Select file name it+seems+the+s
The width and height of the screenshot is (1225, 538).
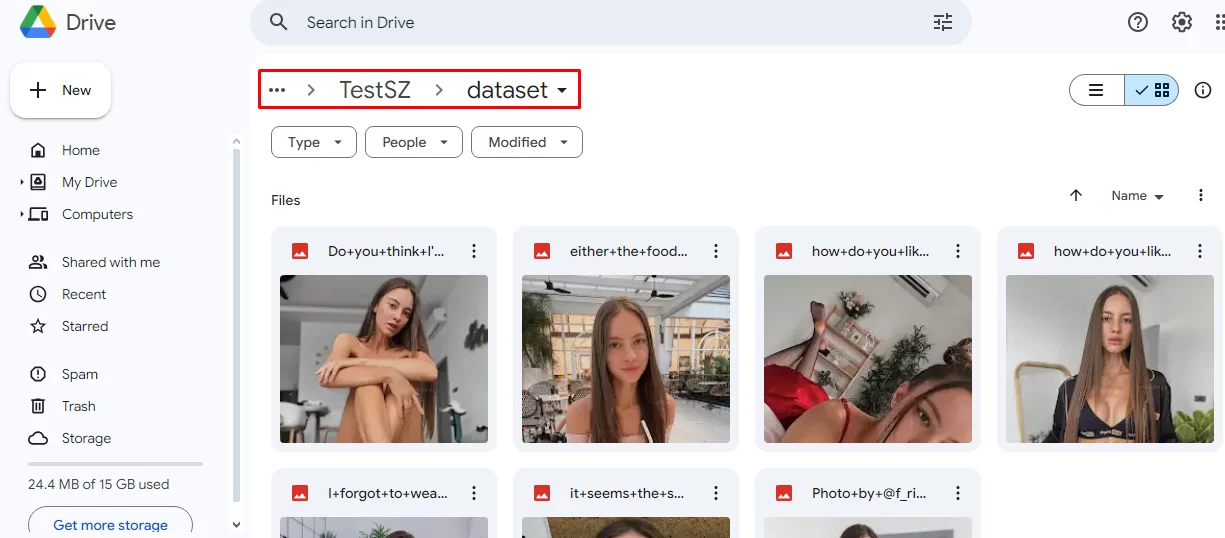(x=627, y=493)
